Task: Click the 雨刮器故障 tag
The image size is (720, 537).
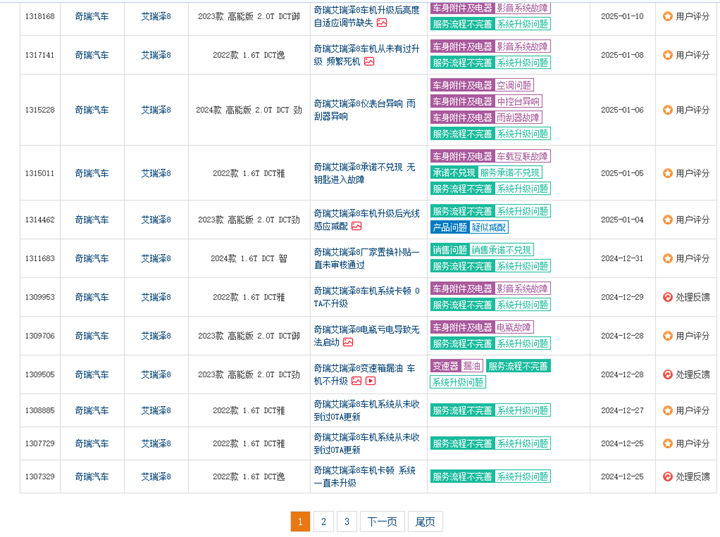Action: (518, 118)
